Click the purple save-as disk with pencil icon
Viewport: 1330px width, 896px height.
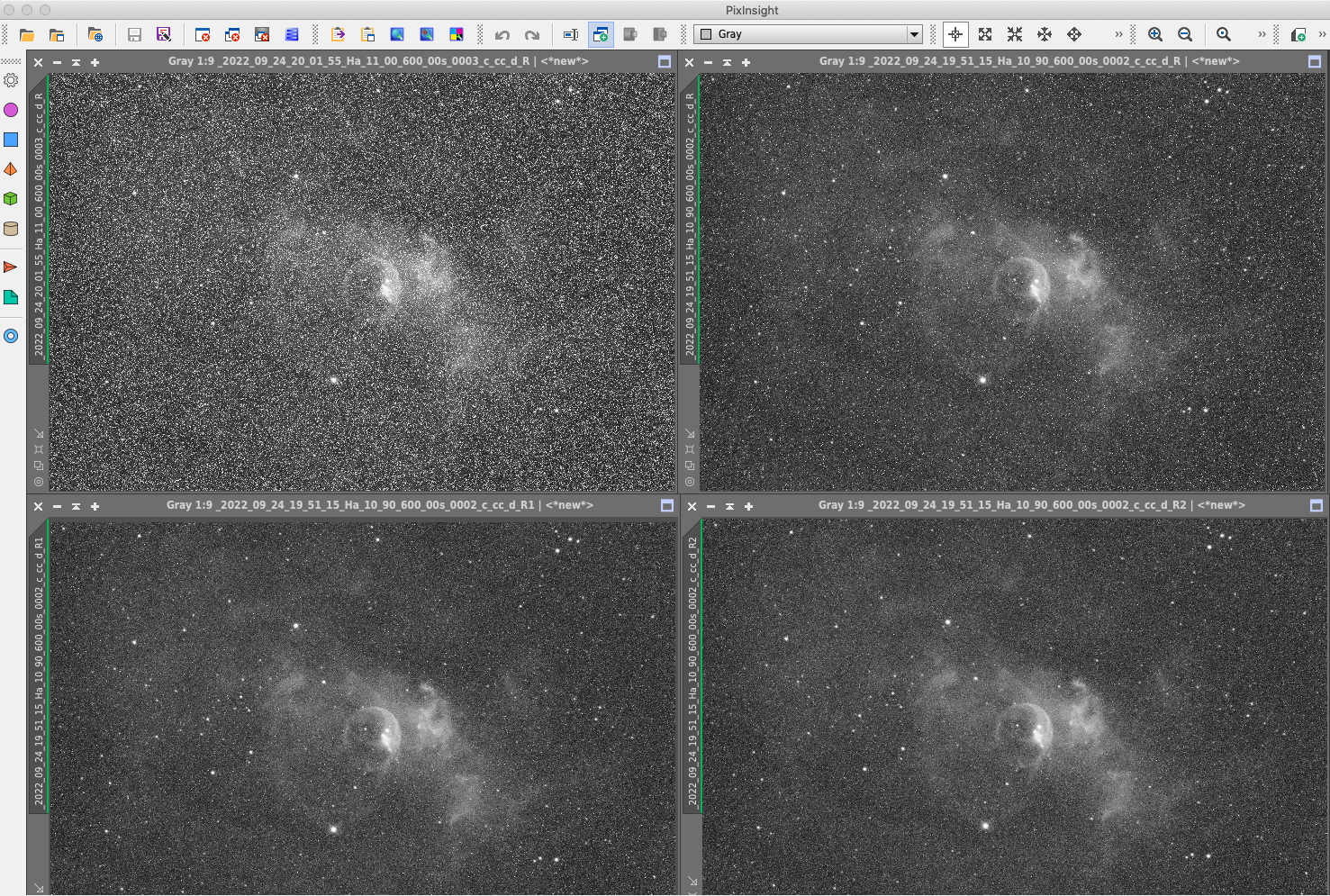coord(164,35)
